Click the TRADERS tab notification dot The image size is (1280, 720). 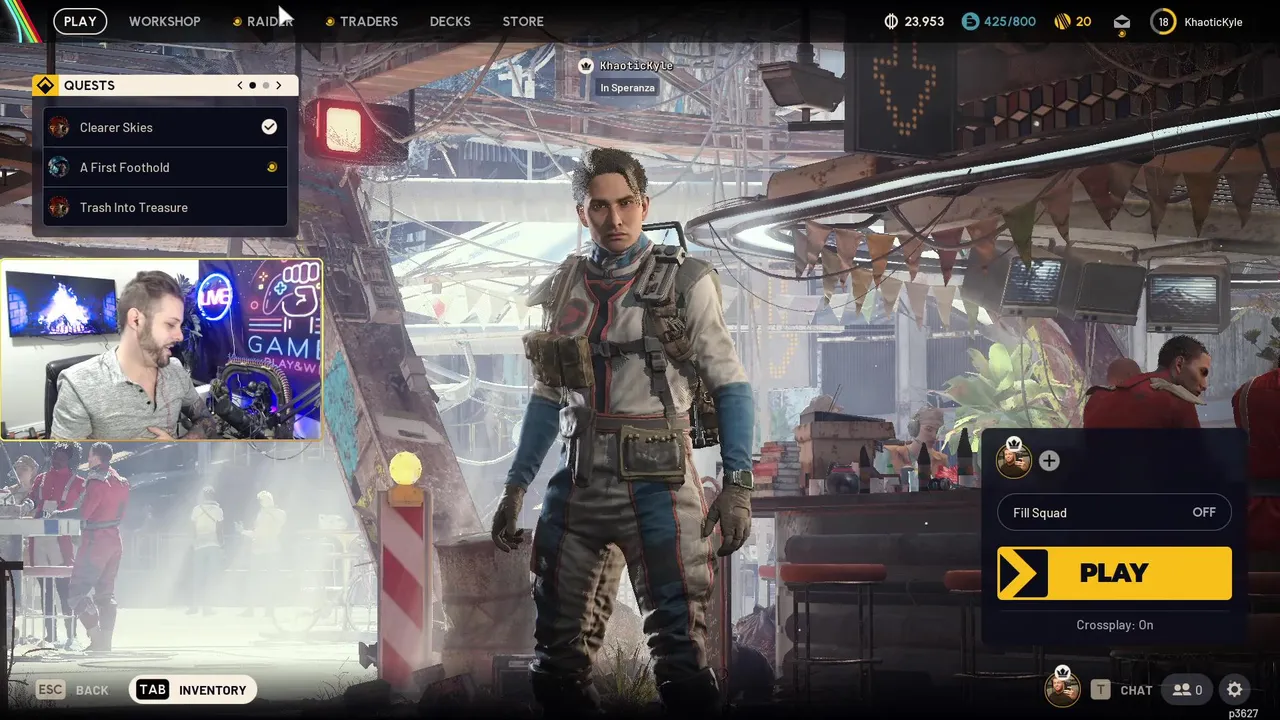click(330, 22)
